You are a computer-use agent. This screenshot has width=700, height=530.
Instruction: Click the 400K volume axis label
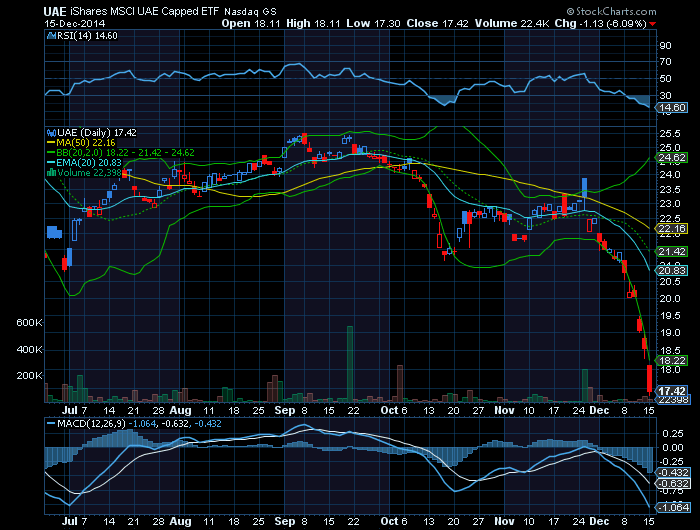29,349
